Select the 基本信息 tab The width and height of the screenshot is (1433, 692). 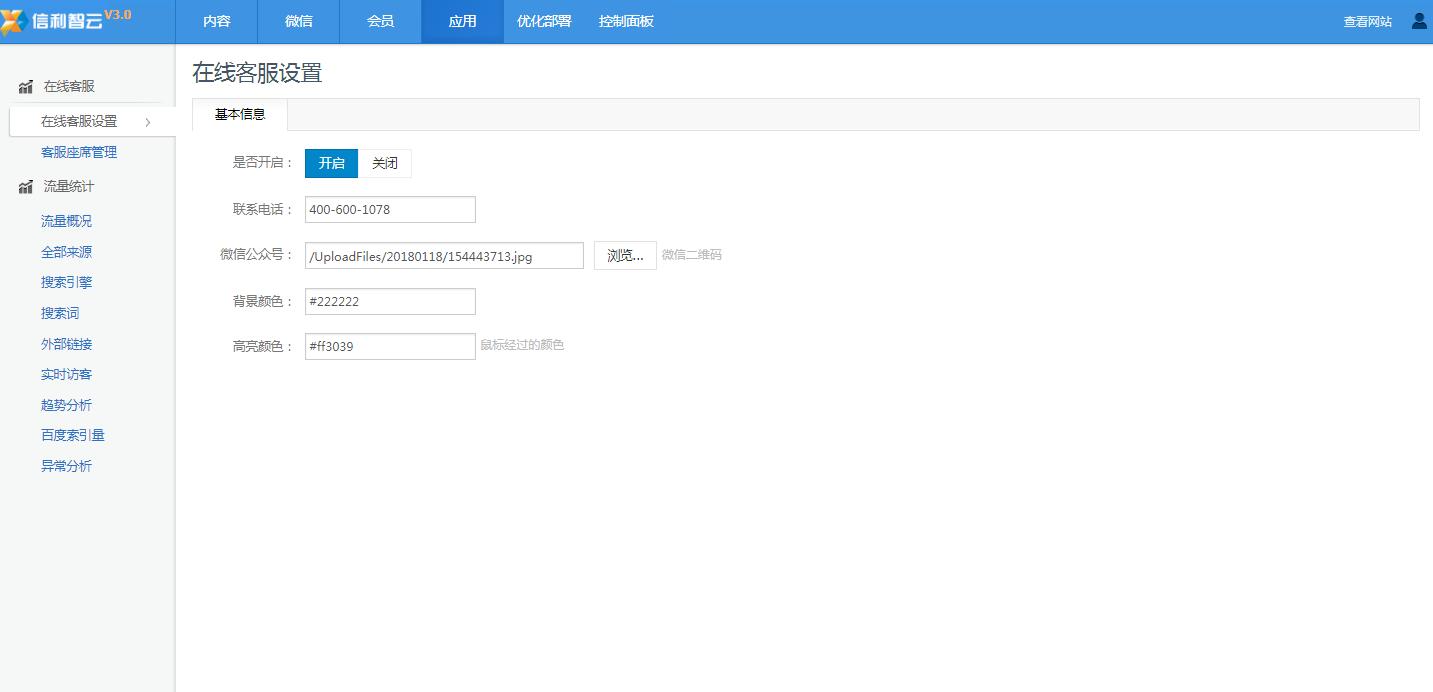(x=240, y=115)
